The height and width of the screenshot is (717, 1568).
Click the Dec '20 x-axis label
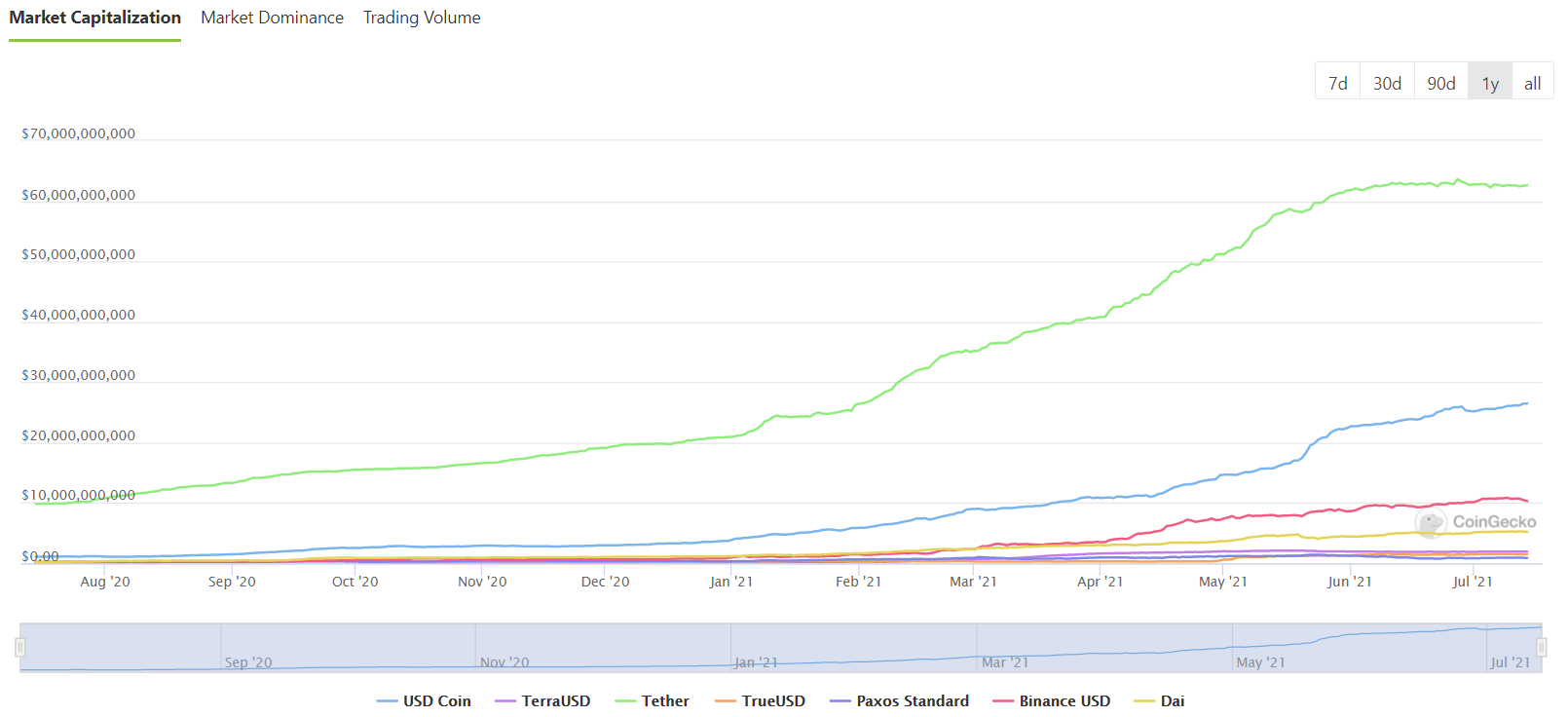pos(606,582)
